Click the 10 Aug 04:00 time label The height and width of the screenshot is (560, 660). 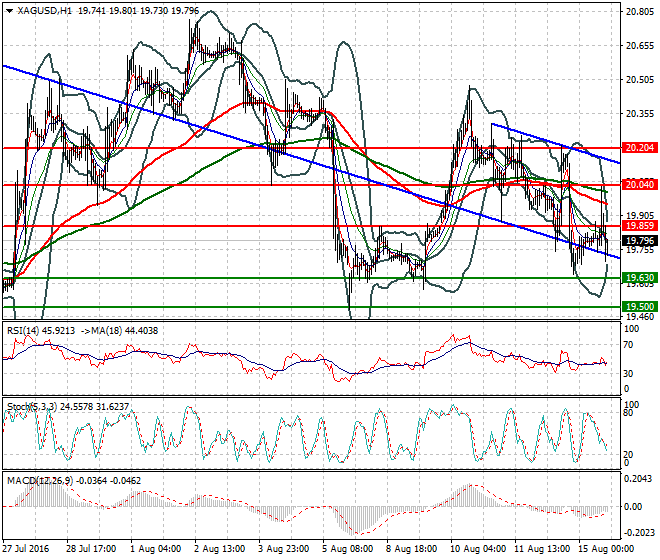tap(478, 549)
